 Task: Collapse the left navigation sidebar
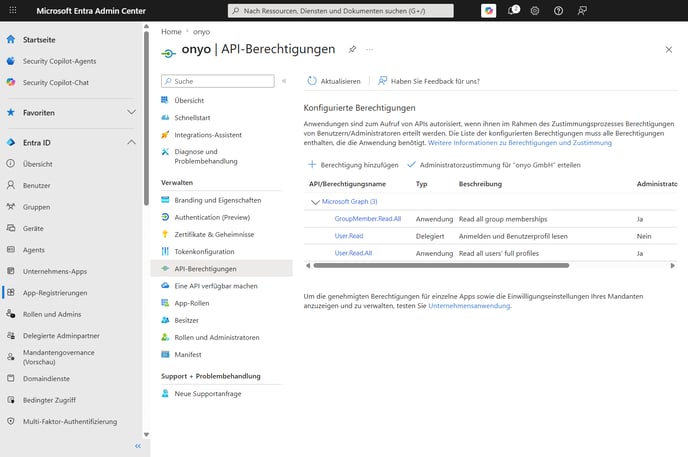point(138,446)
